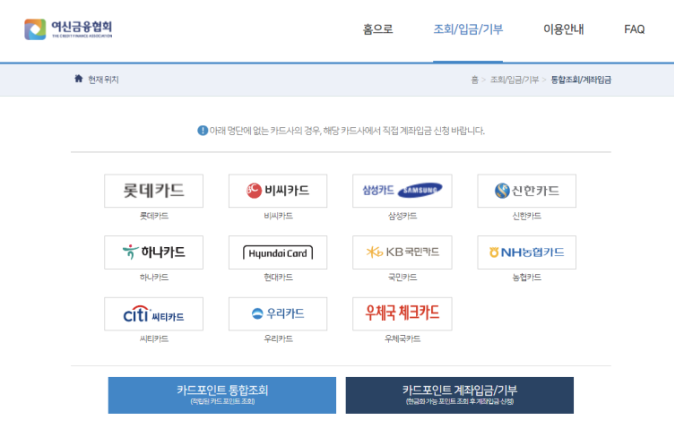Click 홈 breadcrumb link
This screenshot has height=429, width=674.
[x=475, y=80]
